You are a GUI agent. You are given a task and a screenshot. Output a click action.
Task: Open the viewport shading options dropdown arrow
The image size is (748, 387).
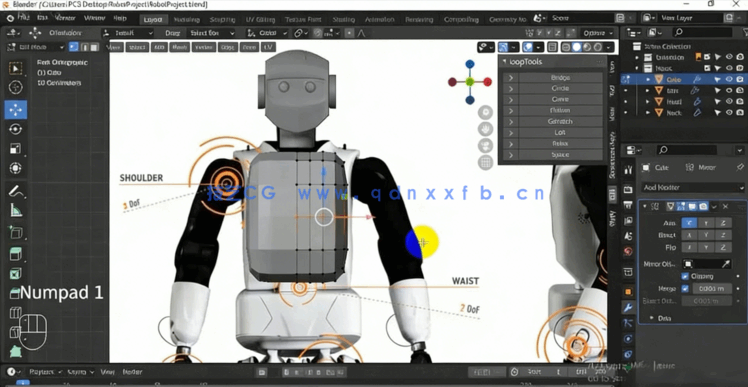[608, 47]
